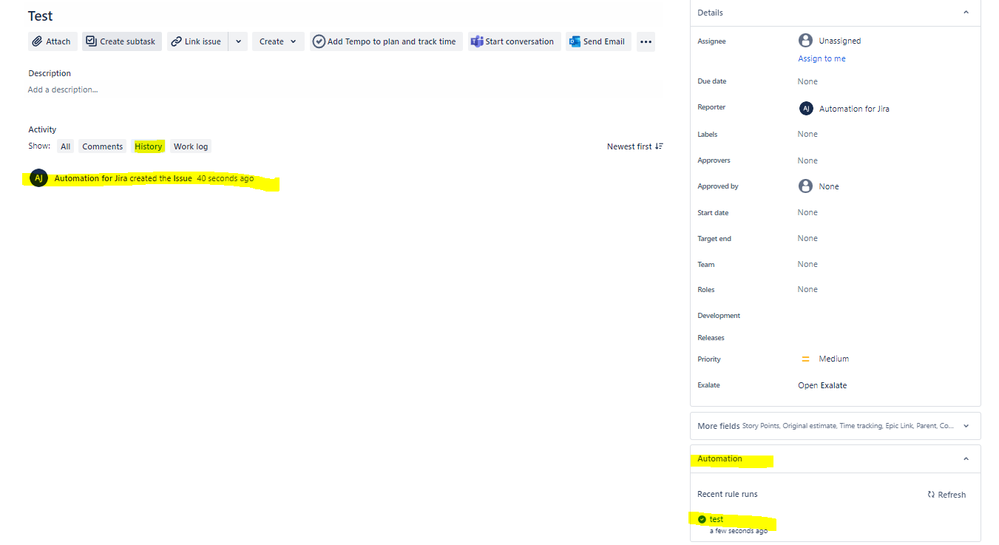Click the Medium priority icon
The height and width of the screenshot is (545, 999).
805,359
